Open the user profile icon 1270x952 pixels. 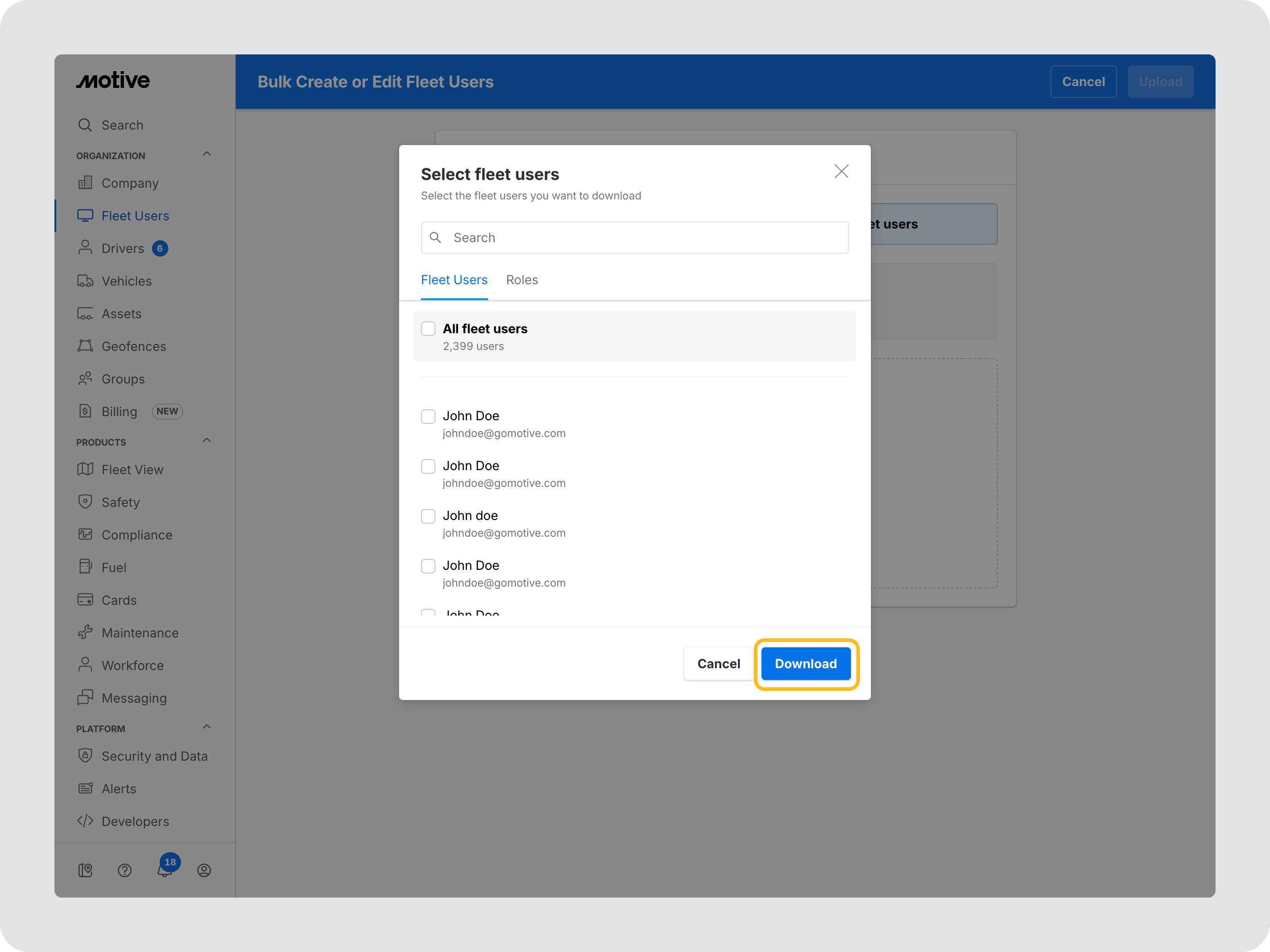[x=204, y=870]
